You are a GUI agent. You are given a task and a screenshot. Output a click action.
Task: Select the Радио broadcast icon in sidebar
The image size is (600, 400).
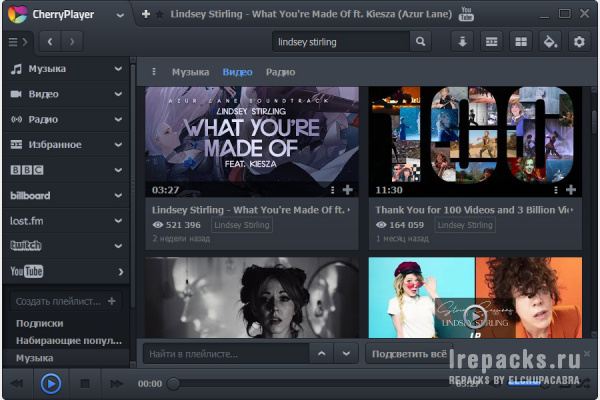(16, 119)
